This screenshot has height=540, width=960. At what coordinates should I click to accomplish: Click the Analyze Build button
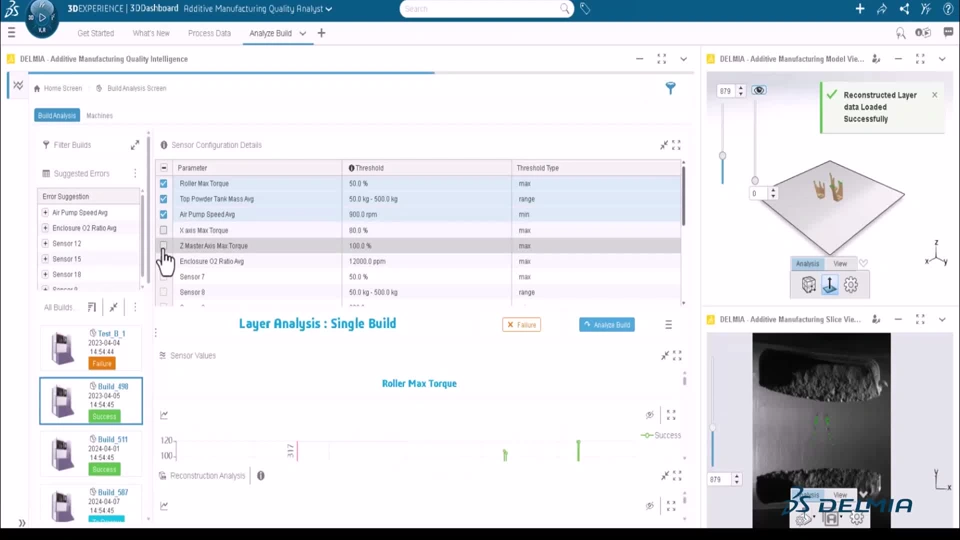click(607, 324)
